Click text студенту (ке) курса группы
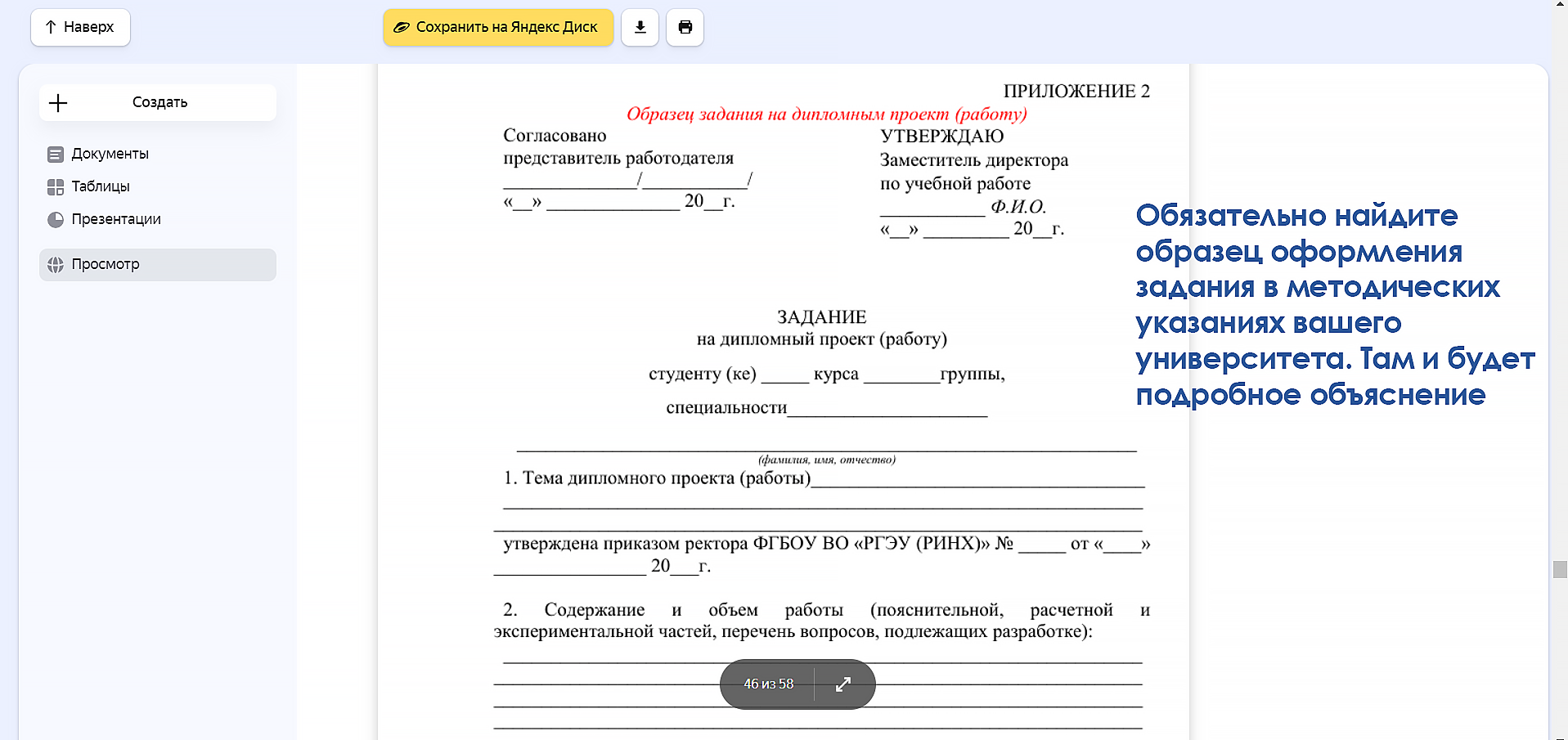Screen dimensions: 1568x740 click(x=826, y=374)
